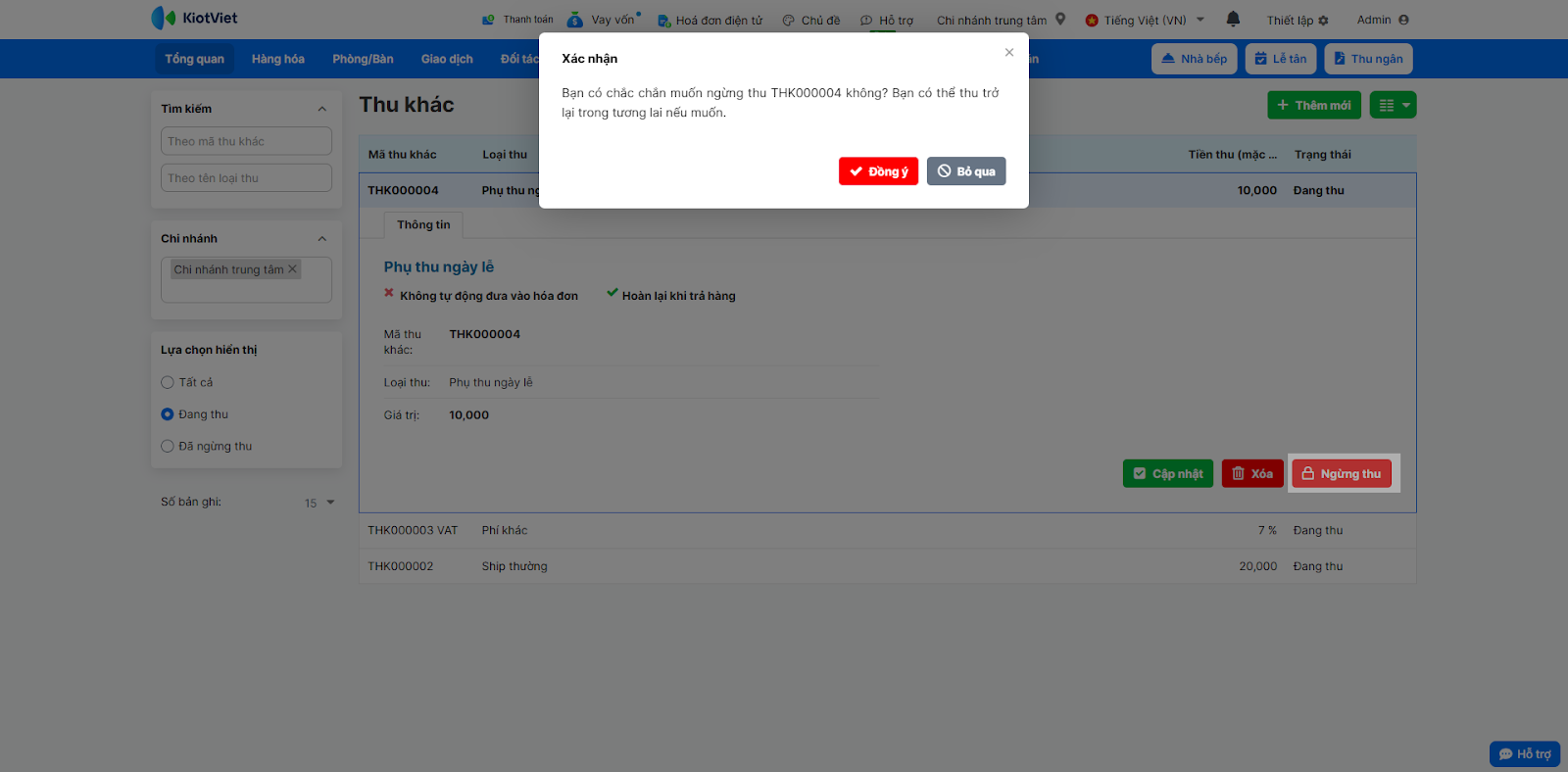Sort by Mã thu khác column
Viewport: 1568px width, 772px height.
403,155
